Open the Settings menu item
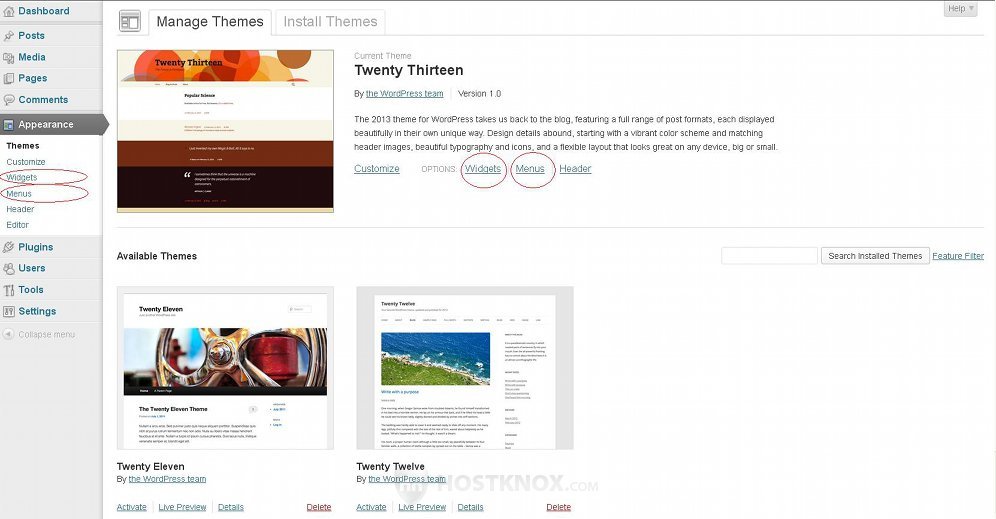Image resolution: width=996 pixels, height=519 pixels. click(37, 311)
